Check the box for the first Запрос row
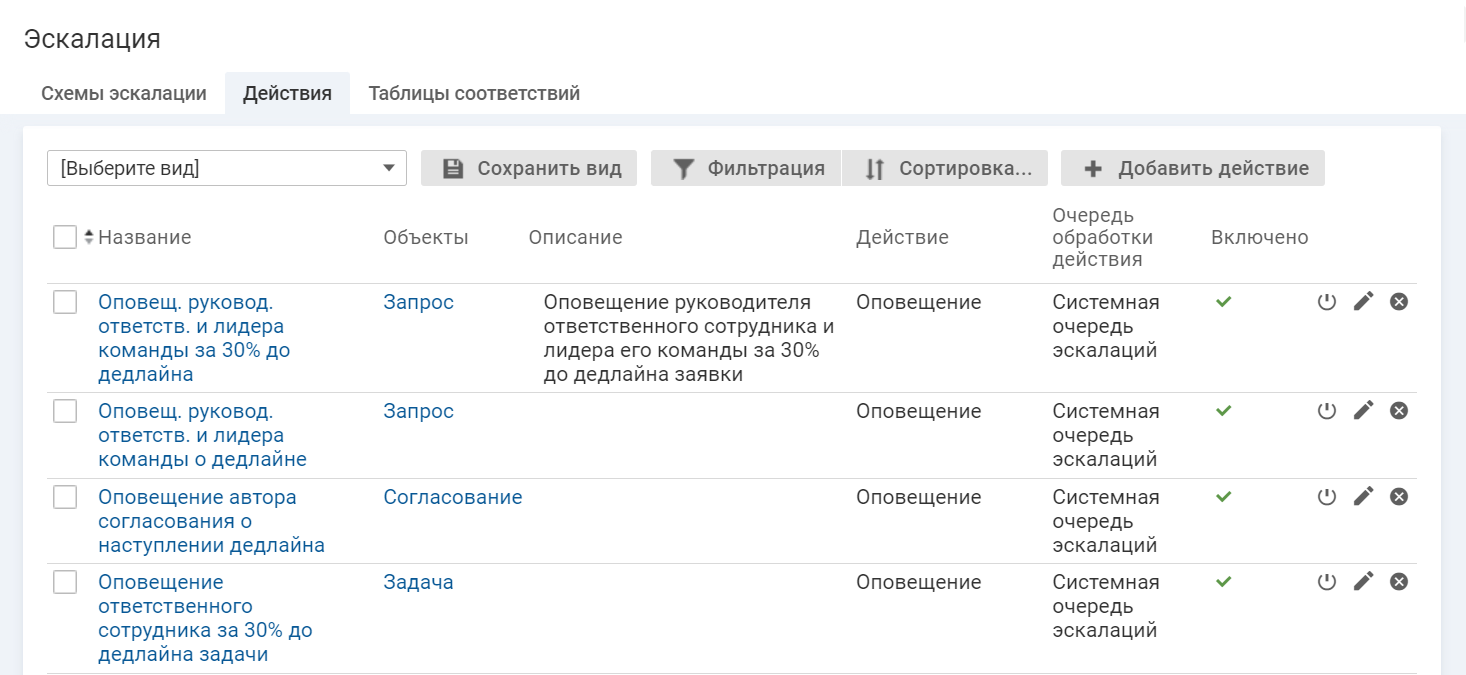Screen dimensions: 1466x675 click(65, 302)
